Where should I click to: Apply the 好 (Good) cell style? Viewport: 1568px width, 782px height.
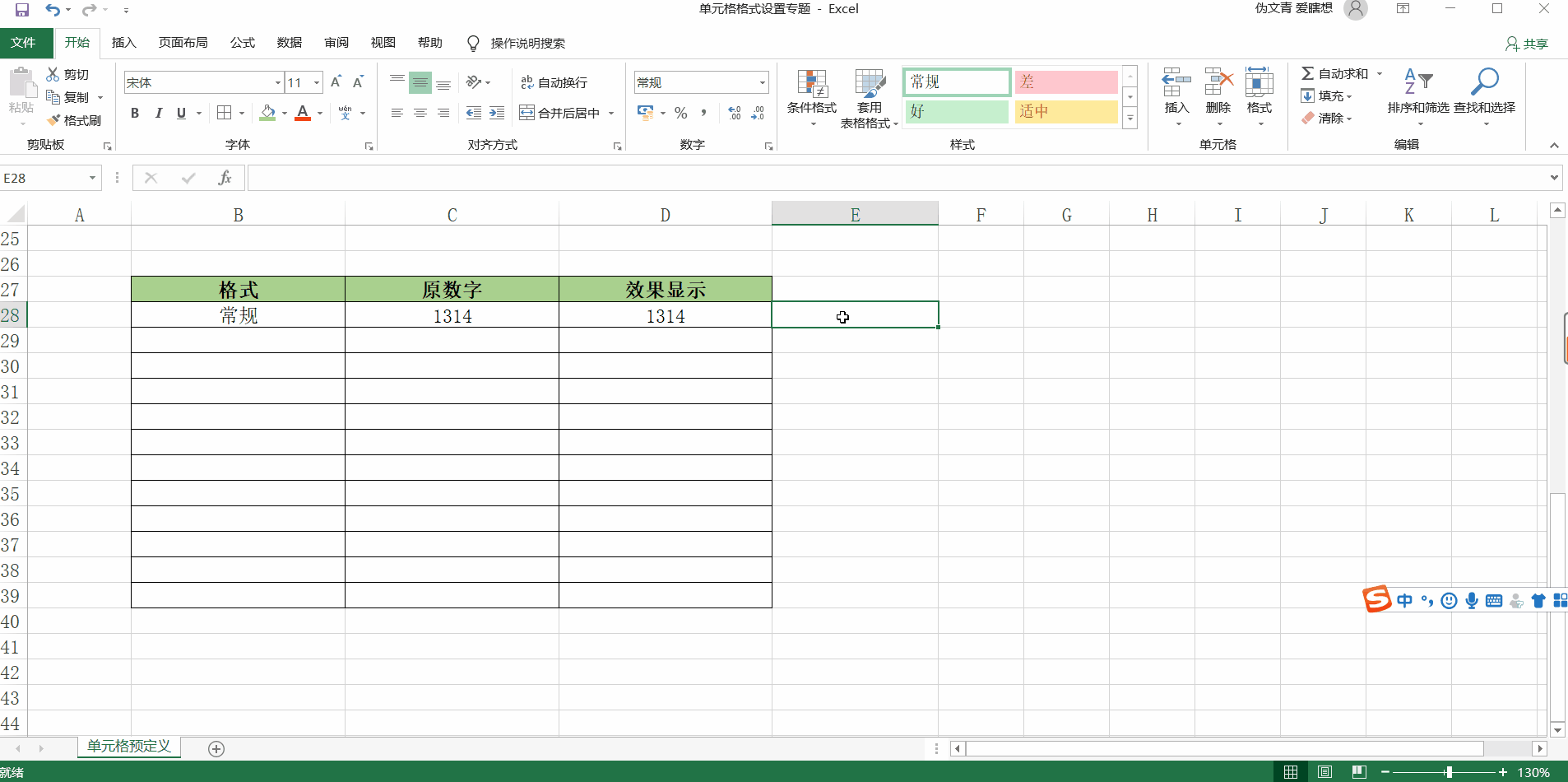click(957, 111)
